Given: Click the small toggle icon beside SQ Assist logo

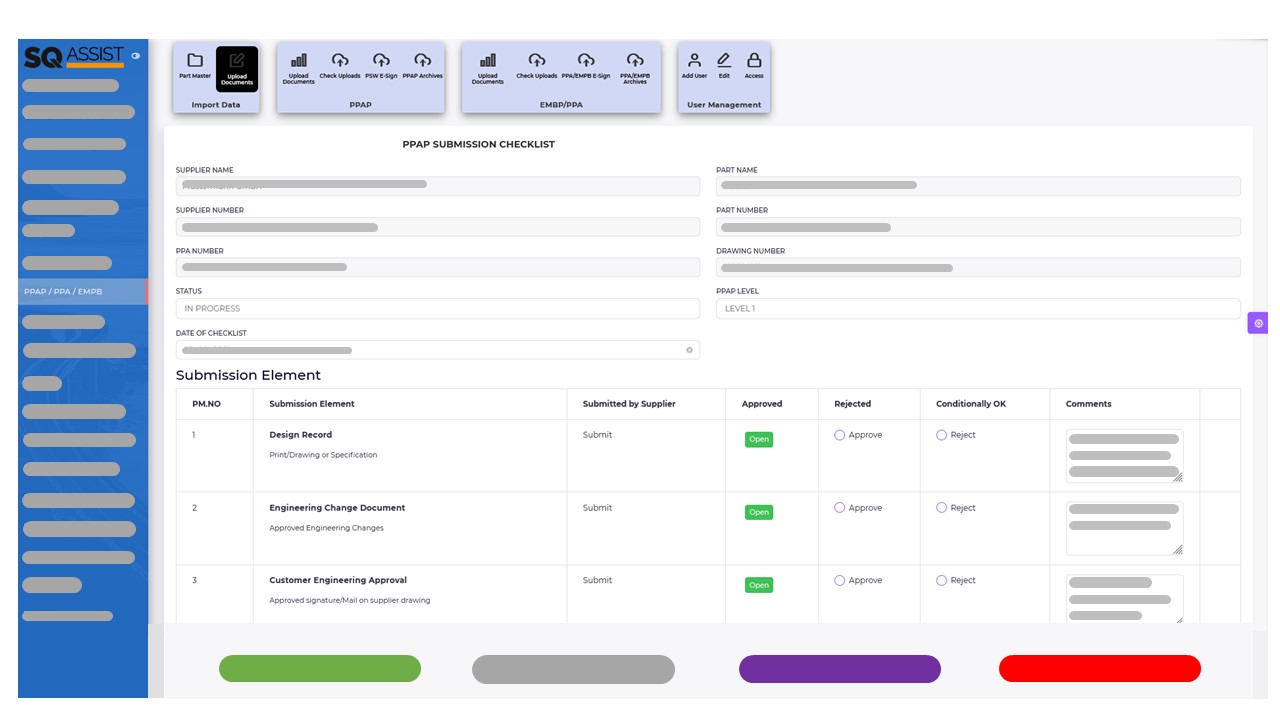Looking at the screenshot, I should click(135, 56).
